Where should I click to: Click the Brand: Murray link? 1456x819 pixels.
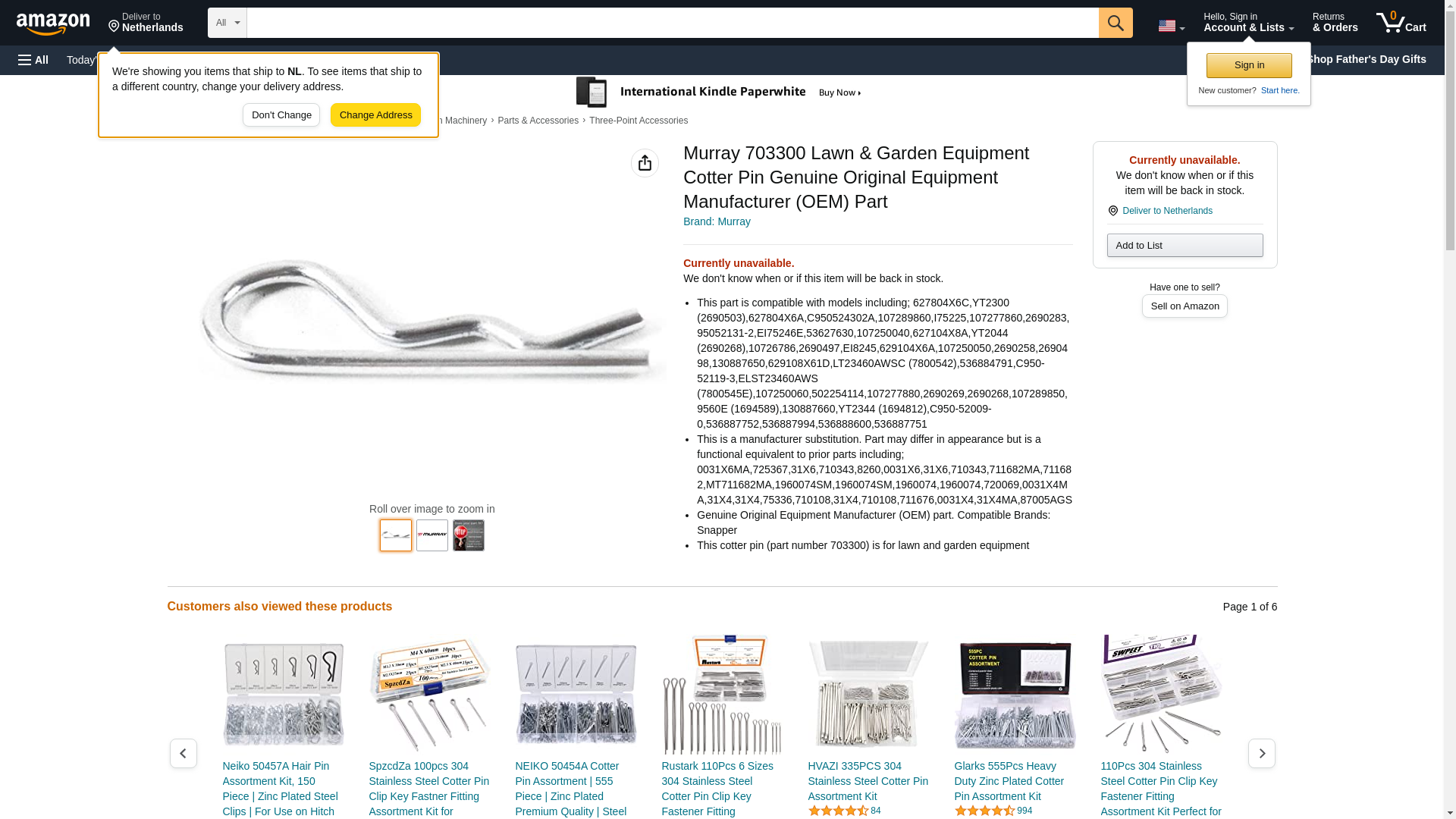(x=717, y=221)
